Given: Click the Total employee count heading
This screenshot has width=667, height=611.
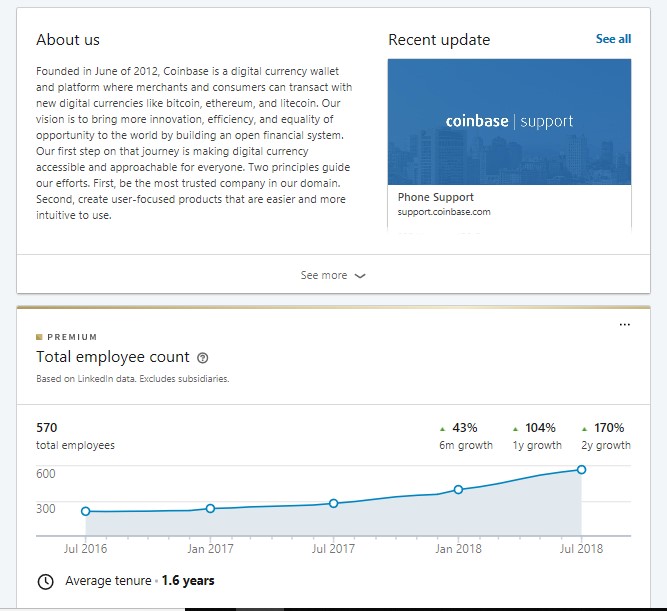Looking at the screenshot, I should (113, 357).
